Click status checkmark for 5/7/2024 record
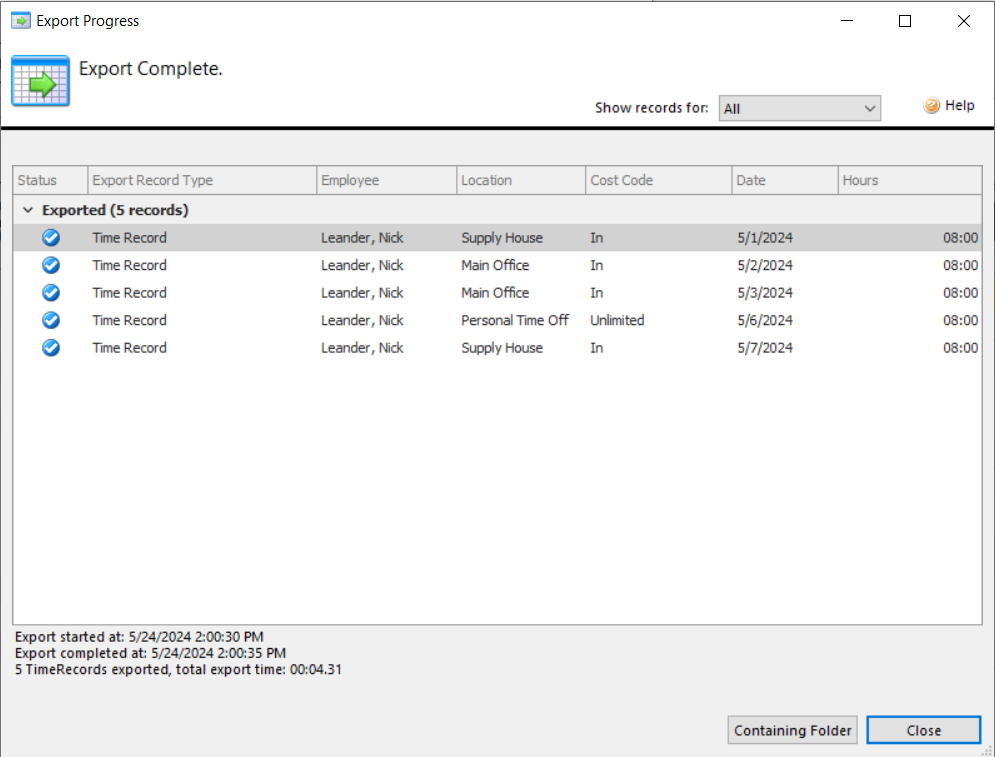 point(51,348)
